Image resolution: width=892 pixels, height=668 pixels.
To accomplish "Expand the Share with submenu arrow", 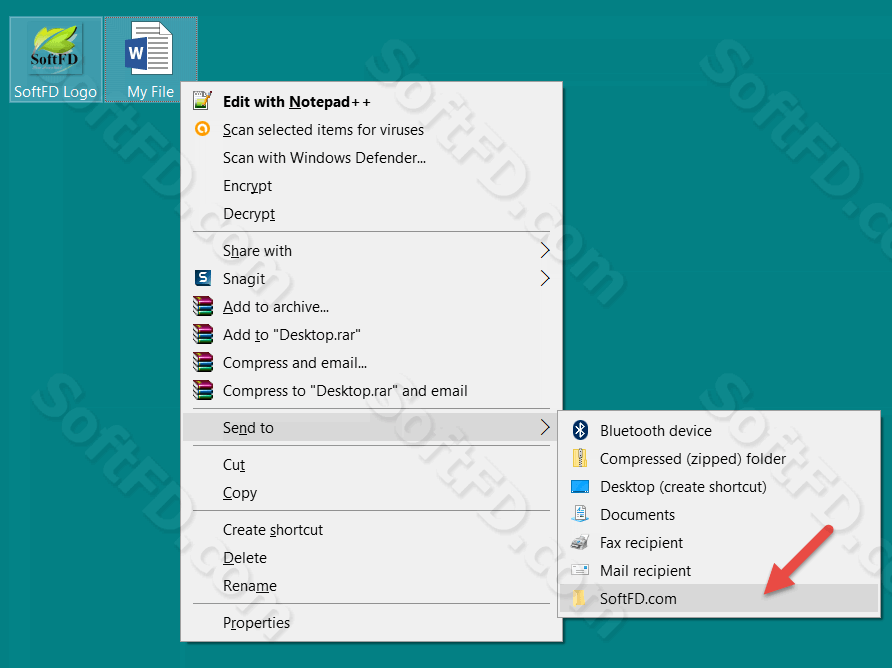I will click(x=544, y=250).
